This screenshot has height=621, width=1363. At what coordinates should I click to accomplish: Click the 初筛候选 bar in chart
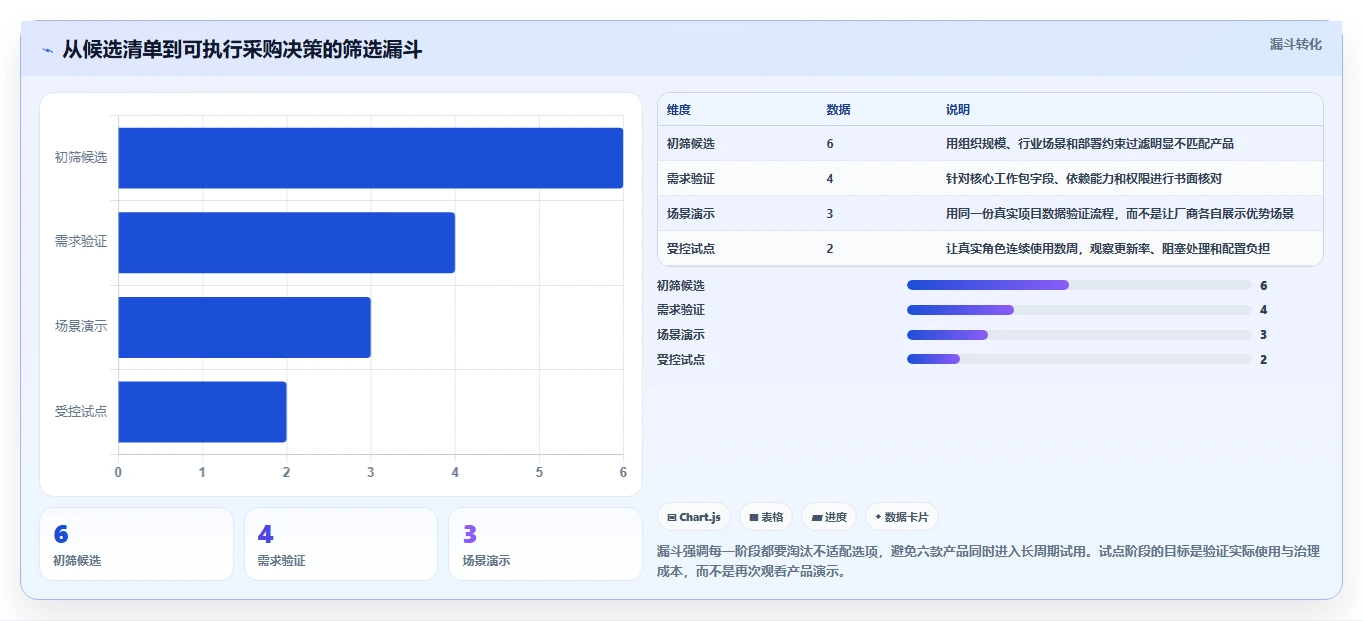pos(370,158)
